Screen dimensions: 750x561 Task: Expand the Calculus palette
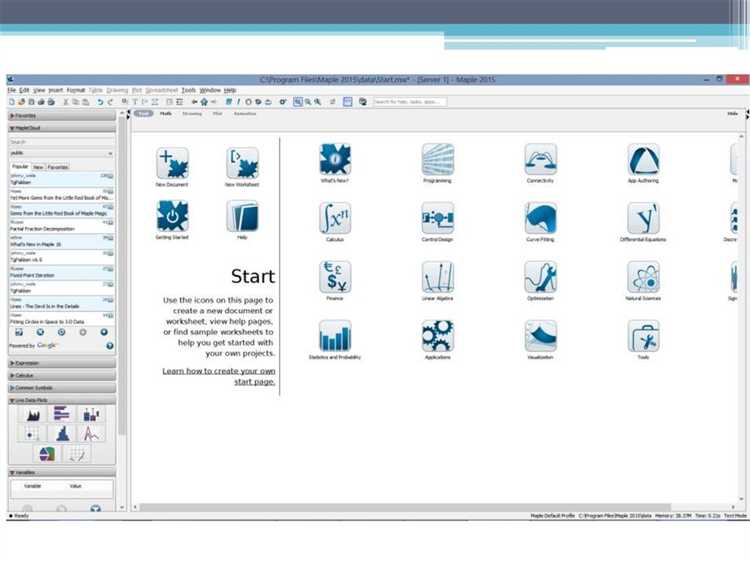click(x=62, y=376)
